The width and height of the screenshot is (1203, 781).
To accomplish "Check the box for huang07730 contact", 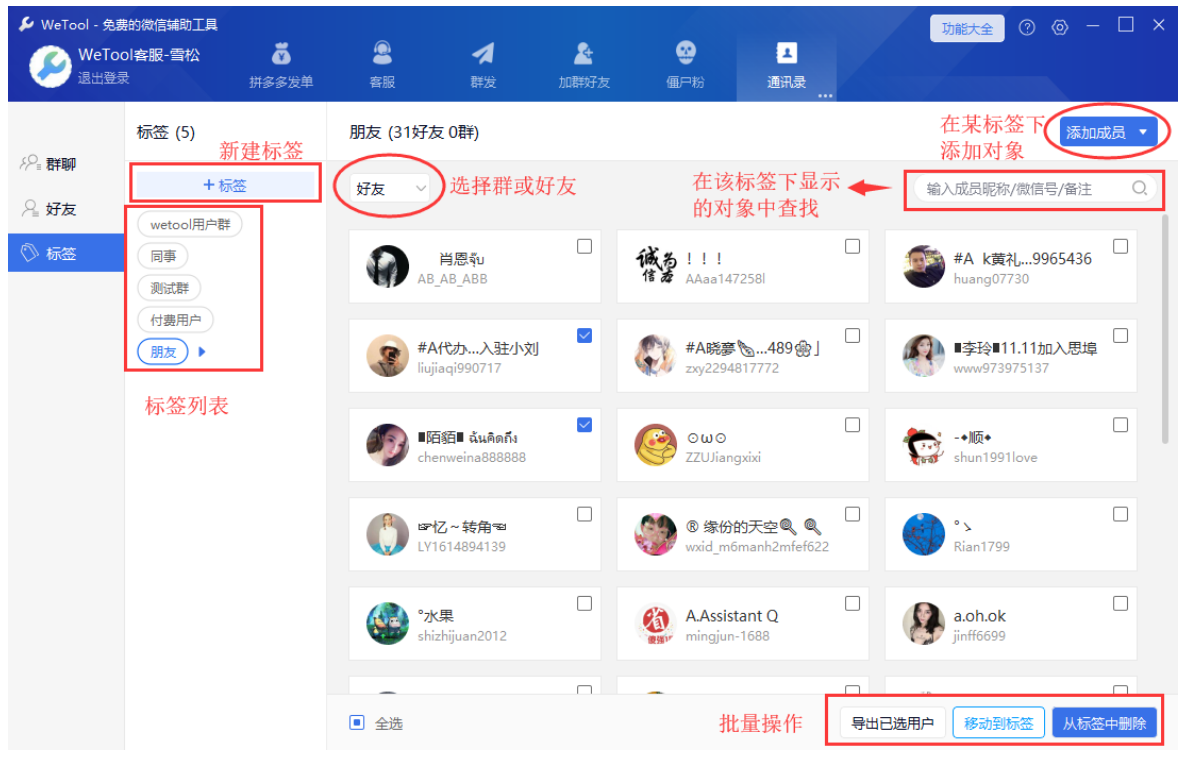I will 1121,247.
